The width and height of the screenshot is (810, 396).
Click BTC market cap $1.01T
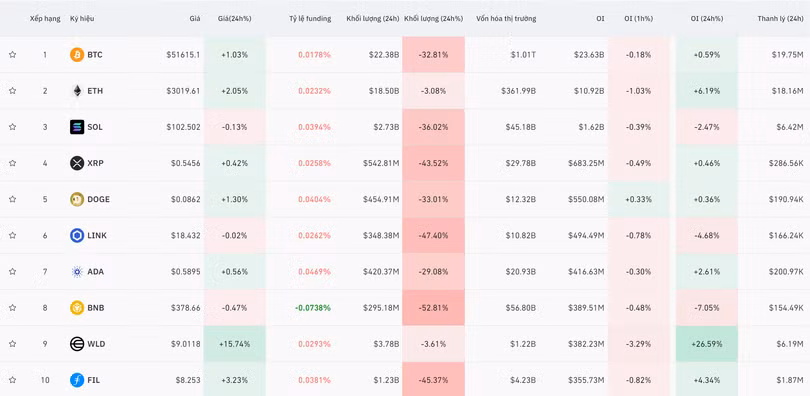522,55
